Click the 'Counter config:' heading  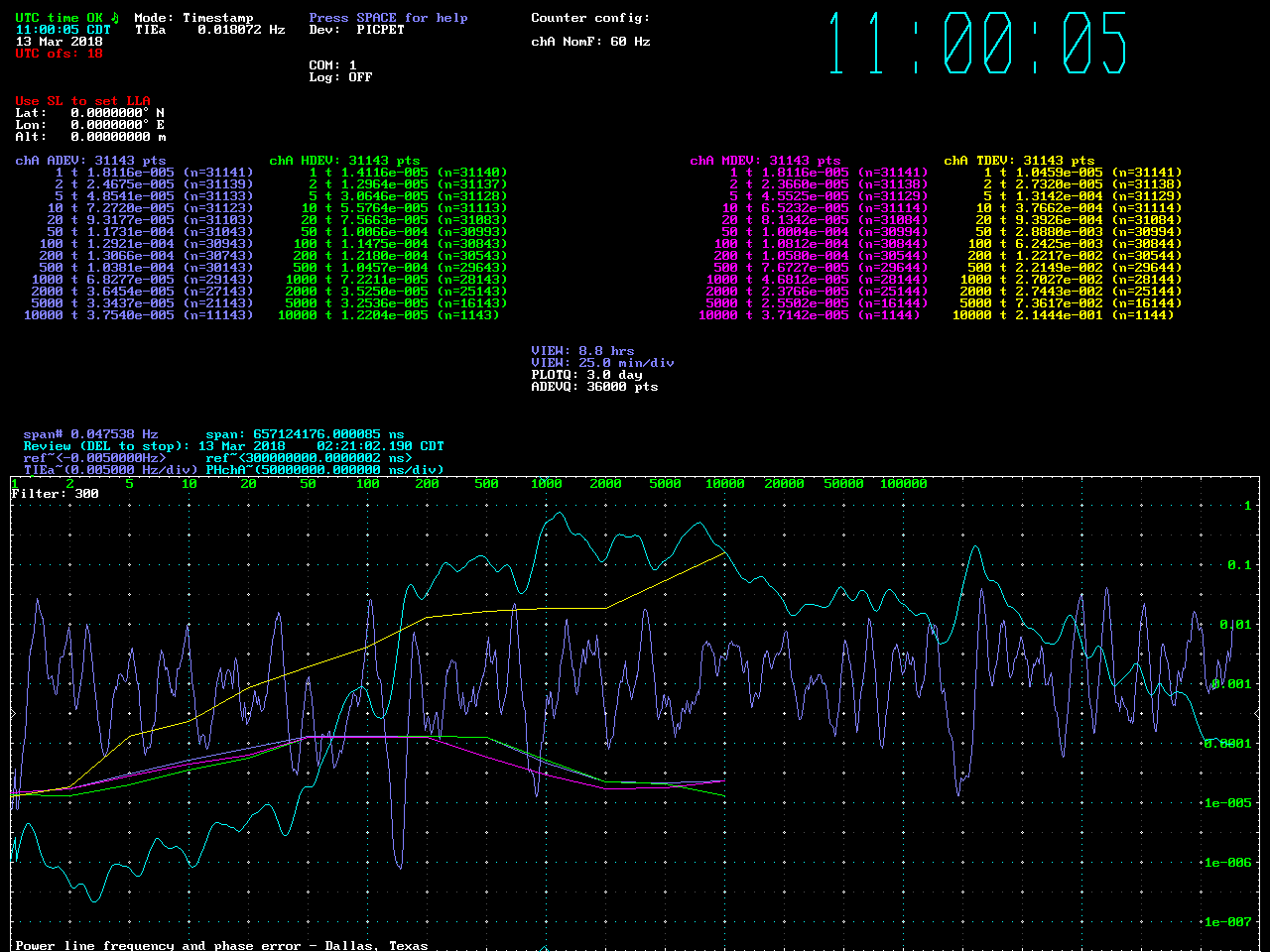pos(590,18)
